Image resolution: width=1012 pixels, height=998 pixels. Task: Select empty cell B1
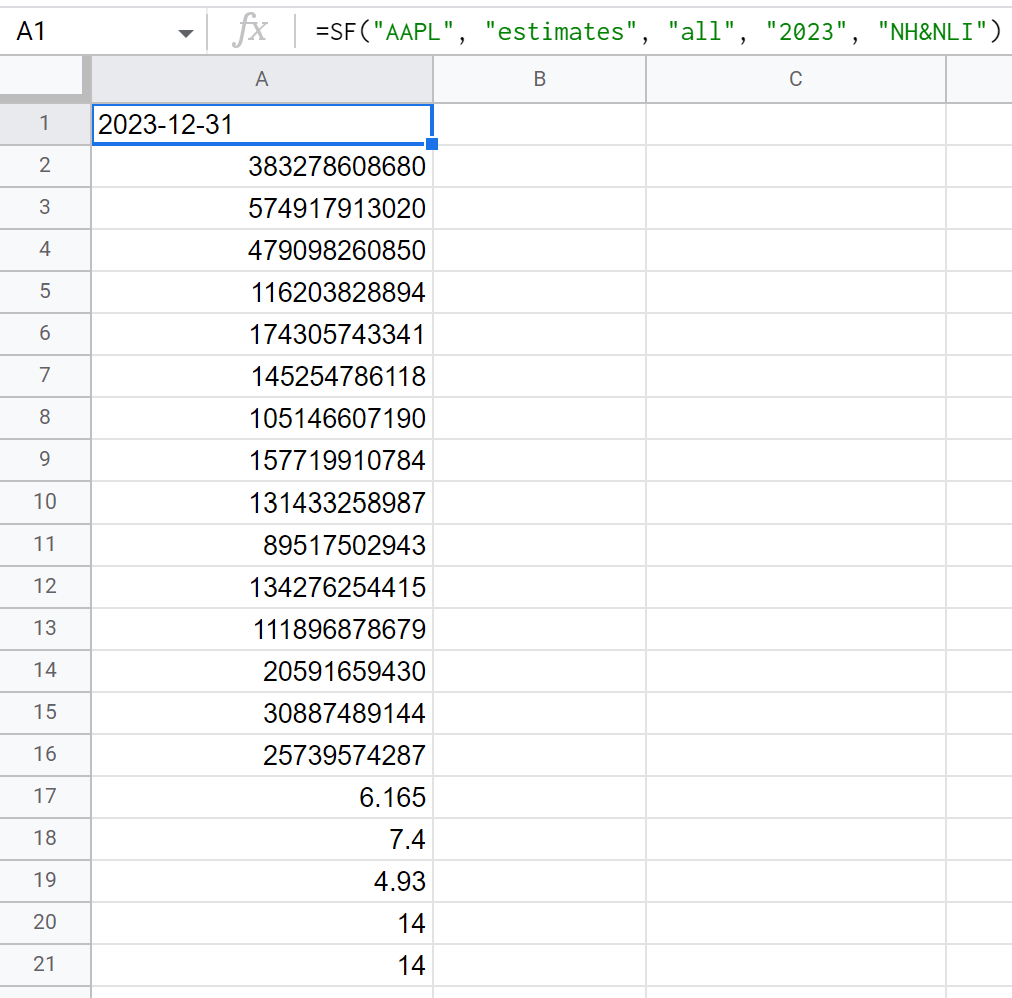(x=540, y=124)
